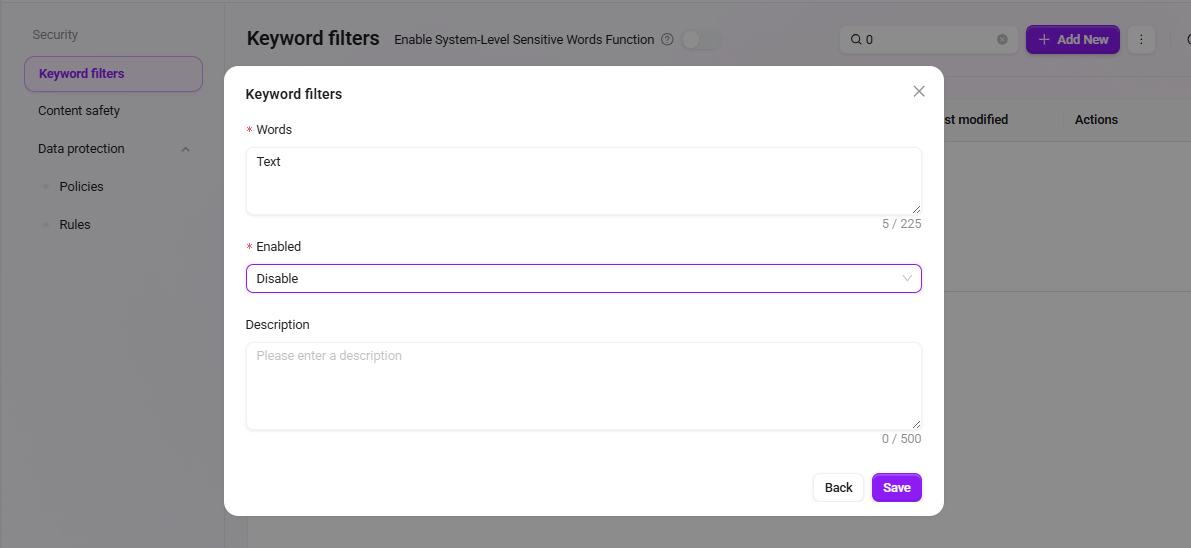Collapse the Data protection section

coord(186,149)
